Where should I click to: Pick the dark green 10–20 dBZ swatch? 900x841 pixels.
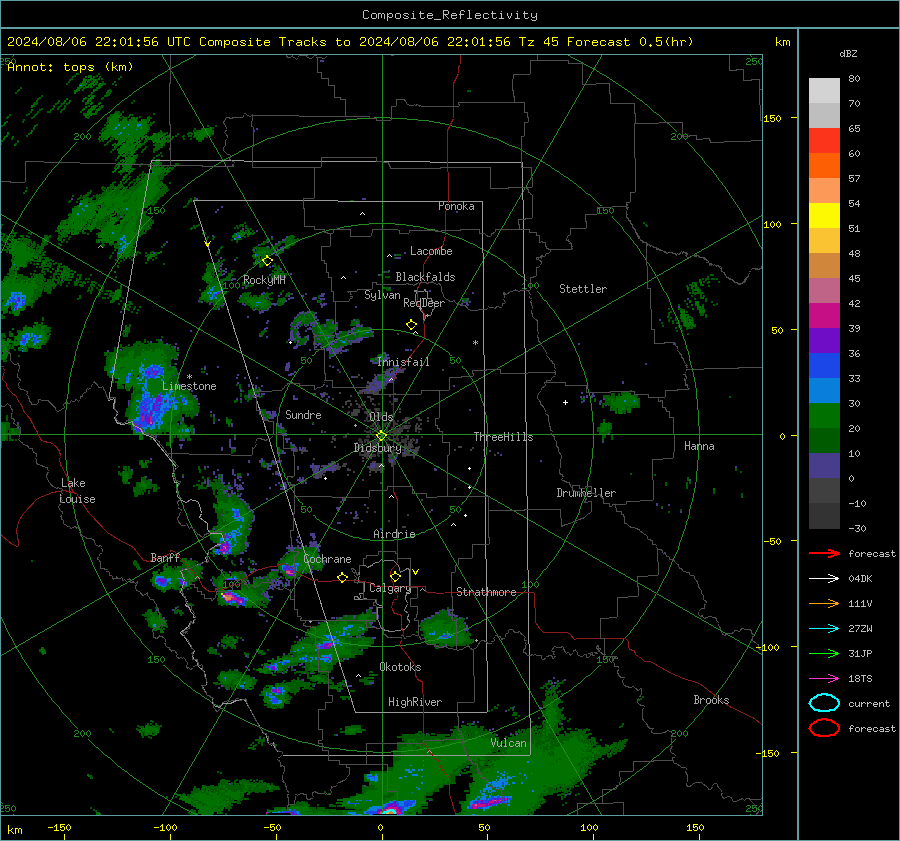point(824,440)
